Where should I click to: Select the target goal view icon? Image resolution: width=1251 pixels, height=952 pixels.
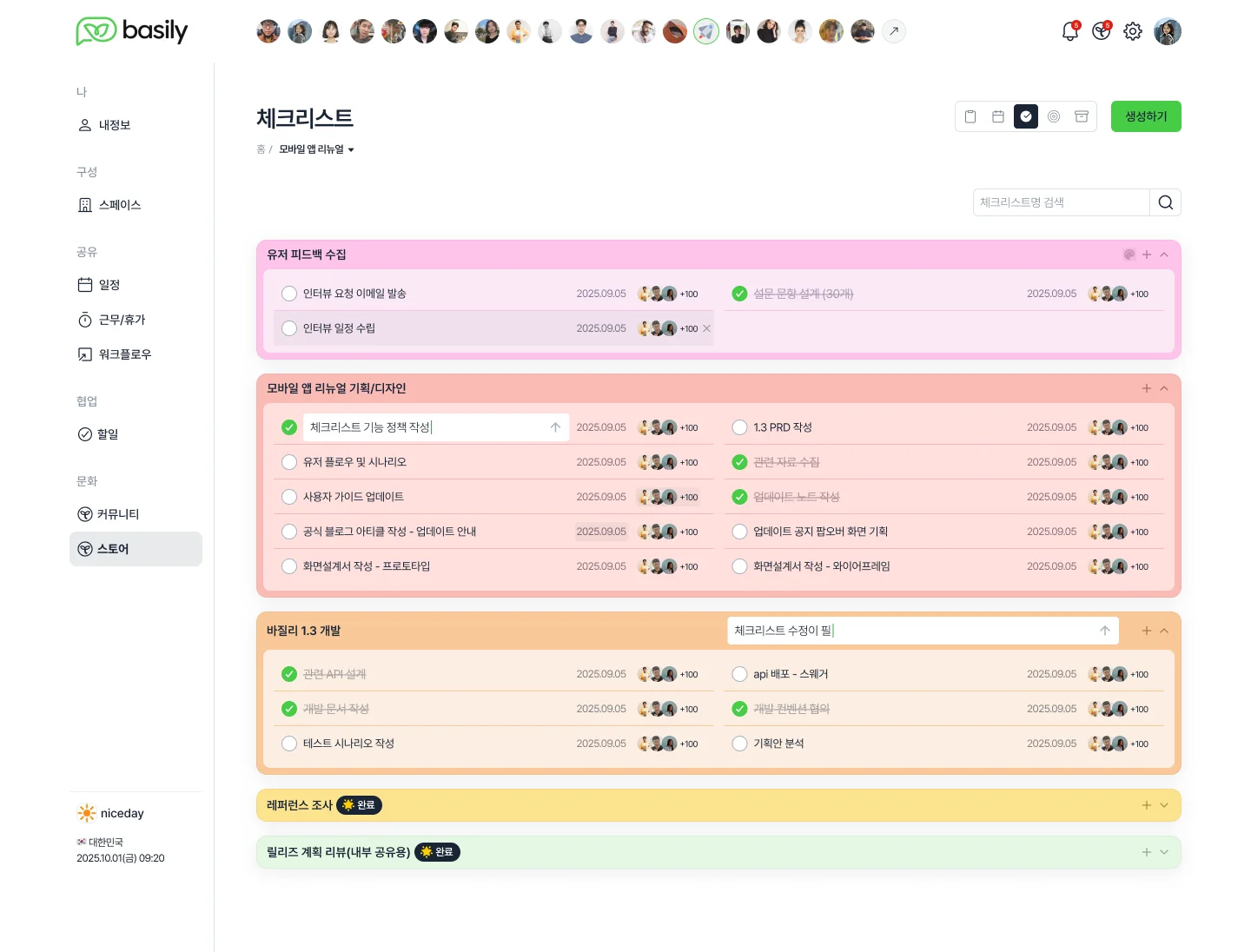click(x=1054, y=116)
